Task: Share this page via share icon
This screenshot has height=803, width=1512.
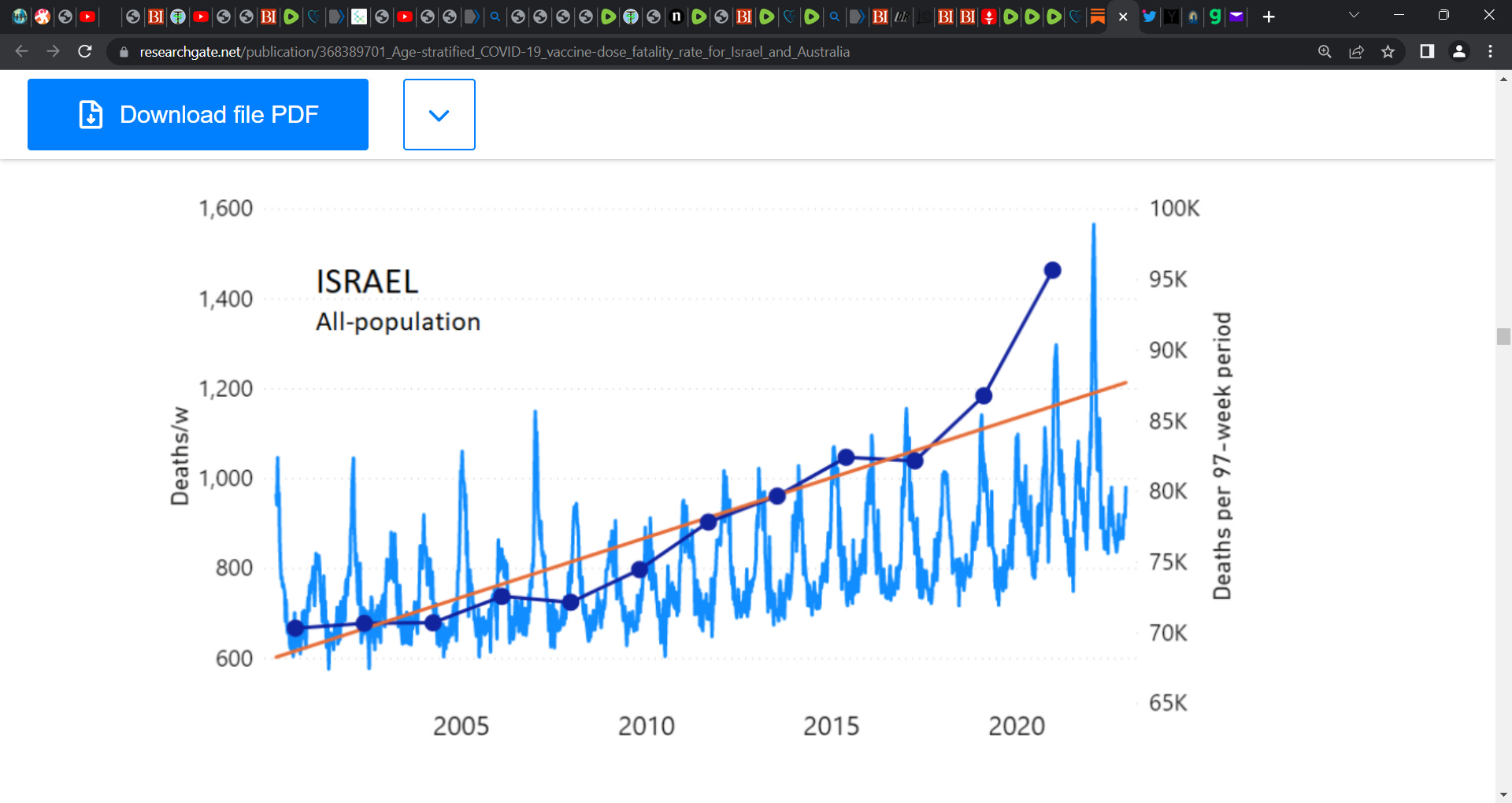Action: click(x=1356, y=51)
